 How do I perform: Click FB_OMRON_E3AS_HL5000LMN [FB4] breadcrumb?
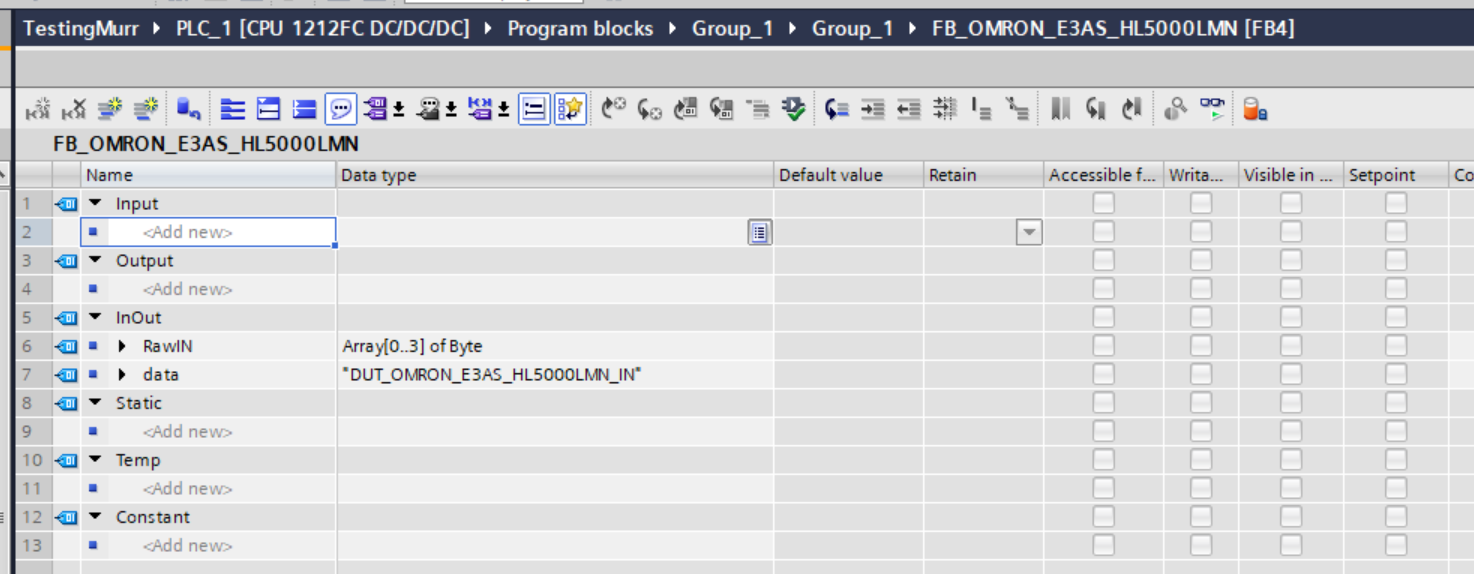coord(1113,28)
